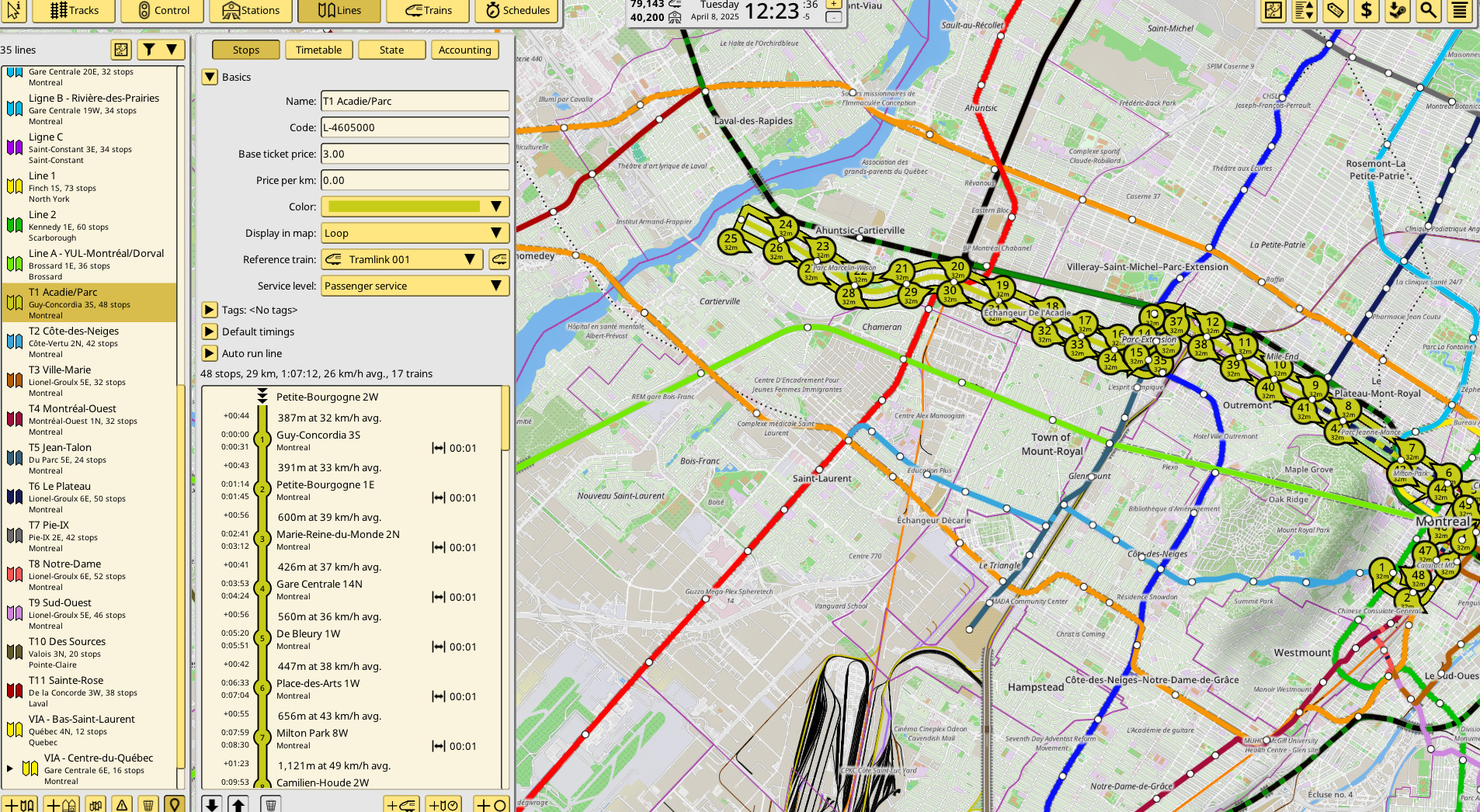Click the magnifying glass search icon
The width and height of the screenshot is (1480, 812).
1428,10
